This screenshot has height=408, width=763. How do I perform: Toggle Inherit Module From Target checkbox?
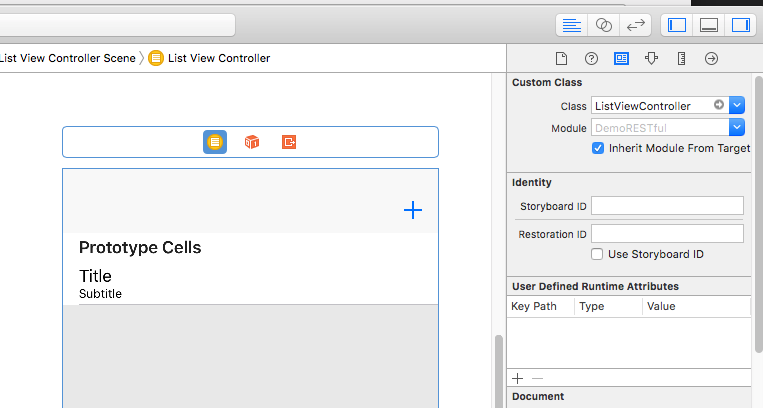pyautogui.click(x=598, y=148)
